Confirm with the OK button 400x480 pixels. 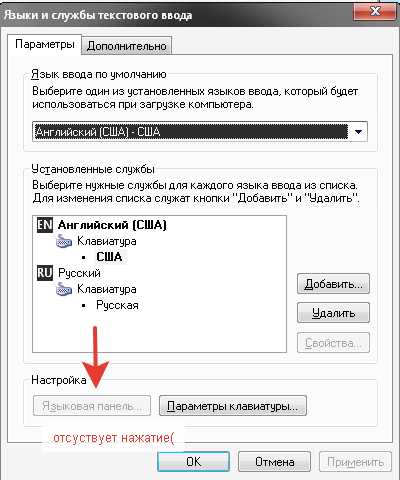[x=193, y=462]
